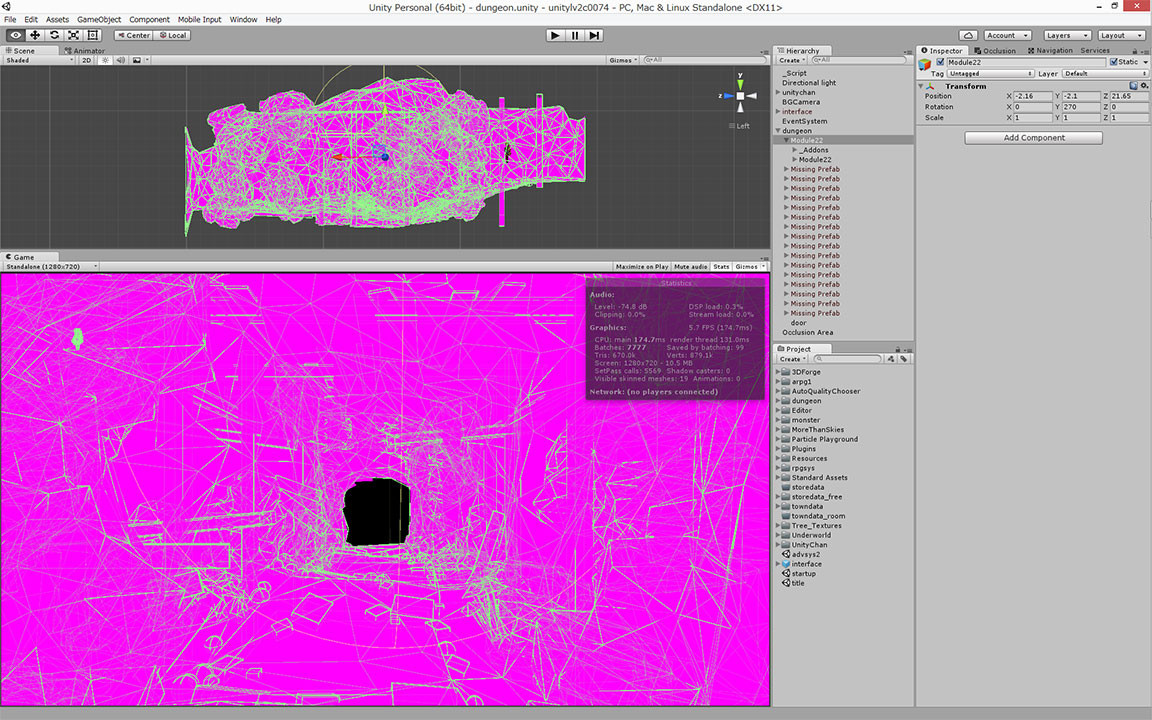Open Transform help book icon
Image resolution: width=1152 pixels, height=720 pixels.
pos(1134,86)
